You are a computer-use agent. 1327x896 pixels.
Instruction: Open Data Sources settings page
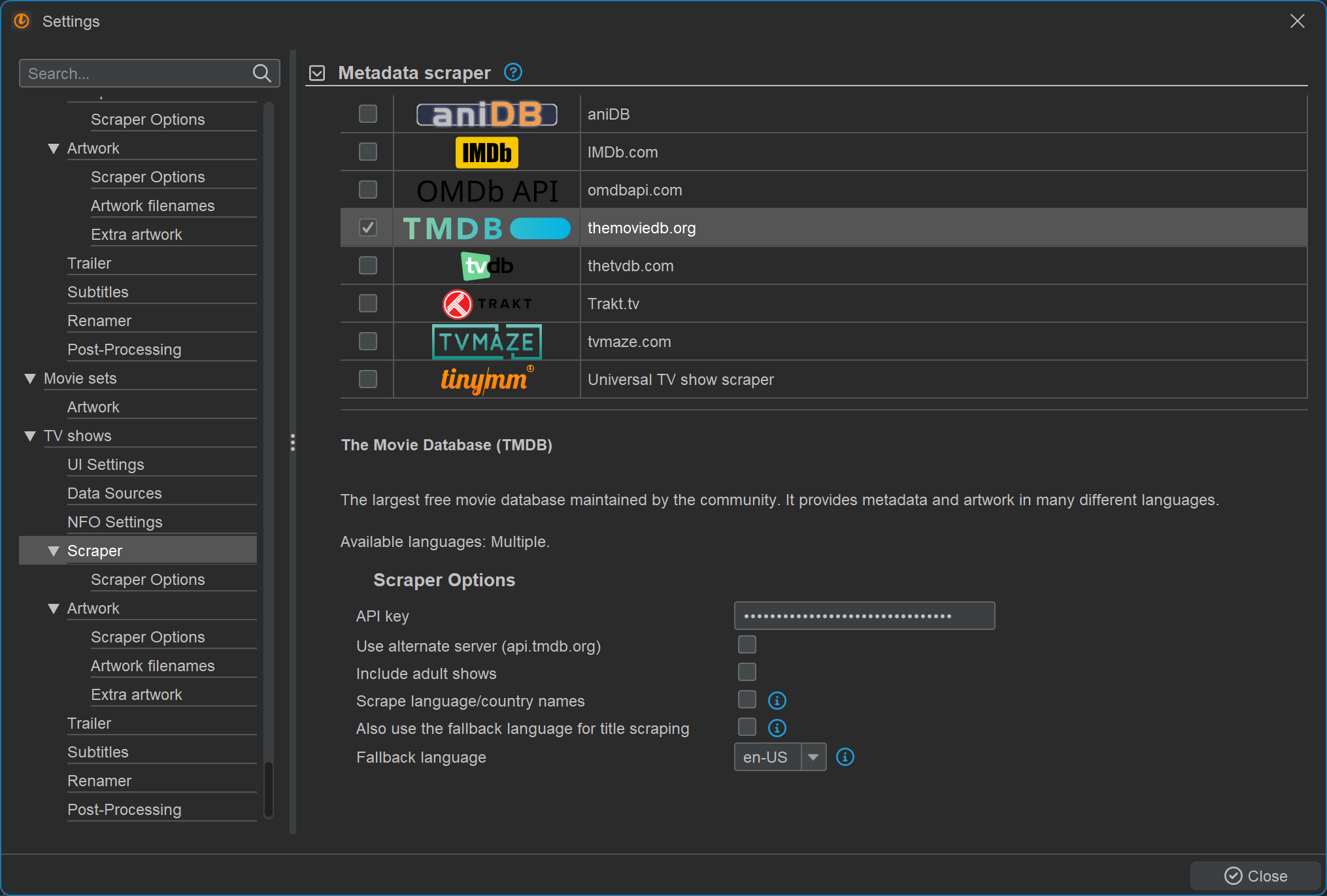[x=114, y=493]
